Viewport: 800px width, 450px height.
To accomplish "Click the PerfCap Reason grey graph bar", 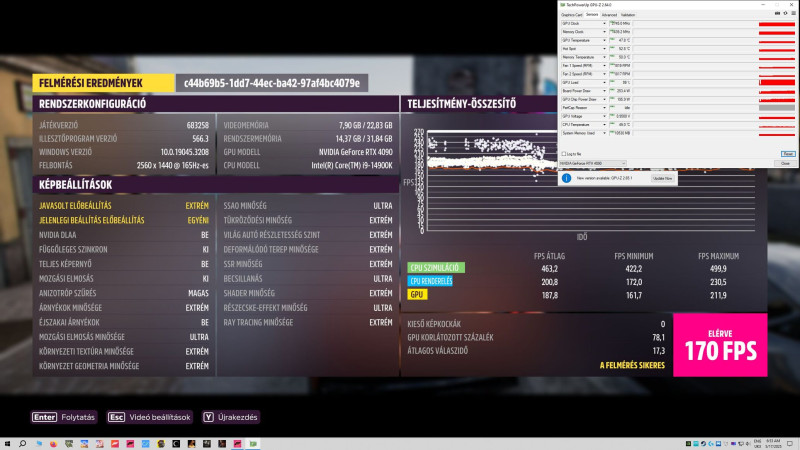I will [777, 108].
